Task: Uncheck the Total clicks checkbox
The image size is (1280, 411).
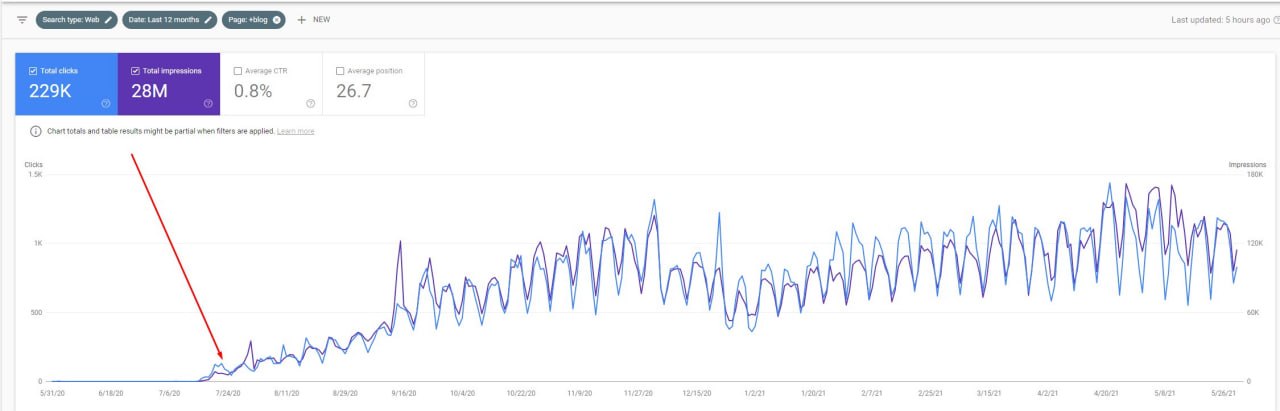Action: click(34, 71)
